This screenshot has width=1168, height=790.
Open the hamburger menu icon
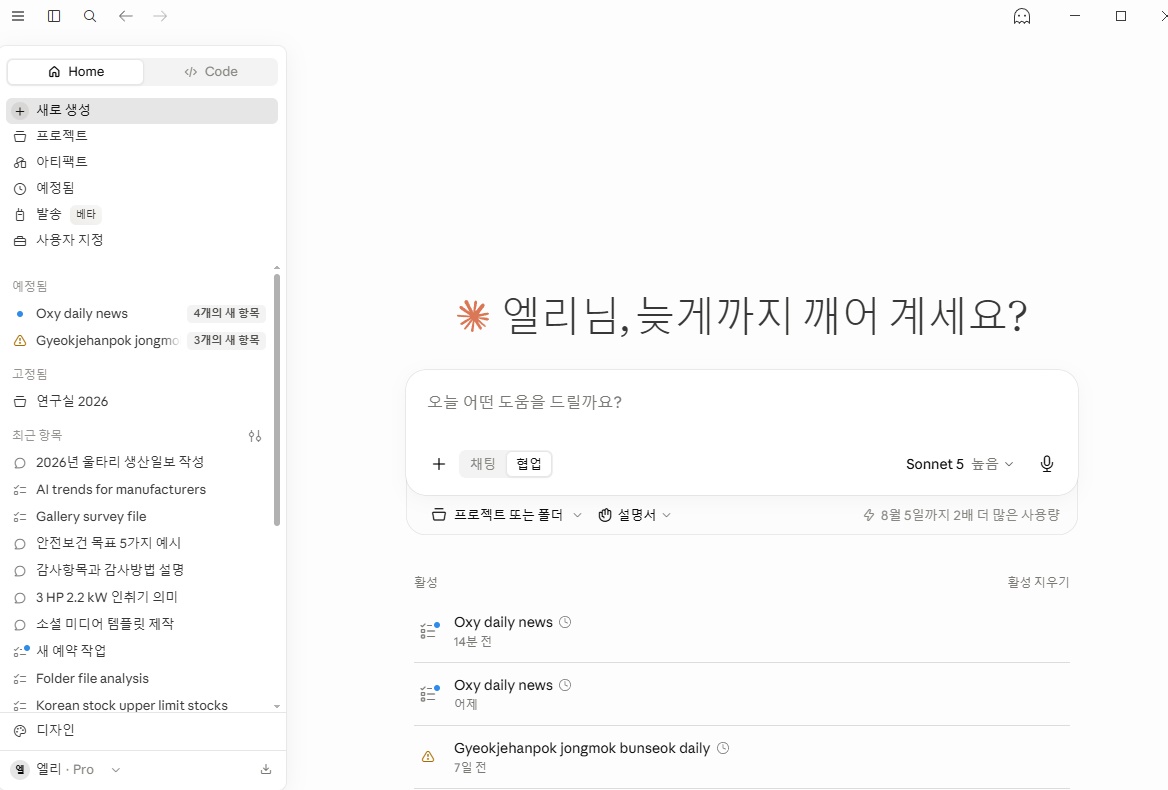(x=18, y=16)
